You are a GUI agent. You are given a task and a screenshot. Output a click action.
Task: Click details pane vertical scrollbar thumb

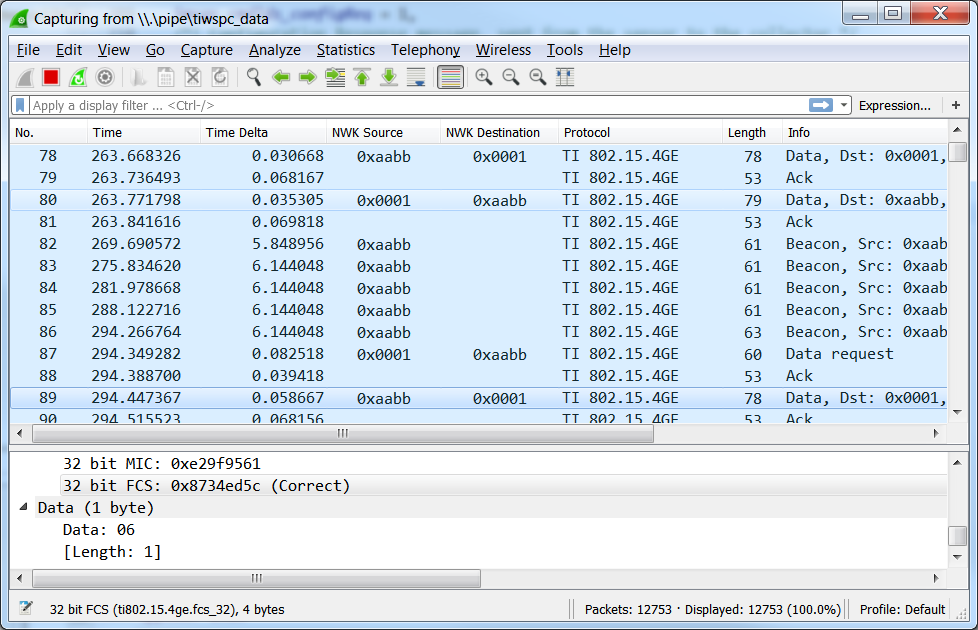[x=957, y=536]
